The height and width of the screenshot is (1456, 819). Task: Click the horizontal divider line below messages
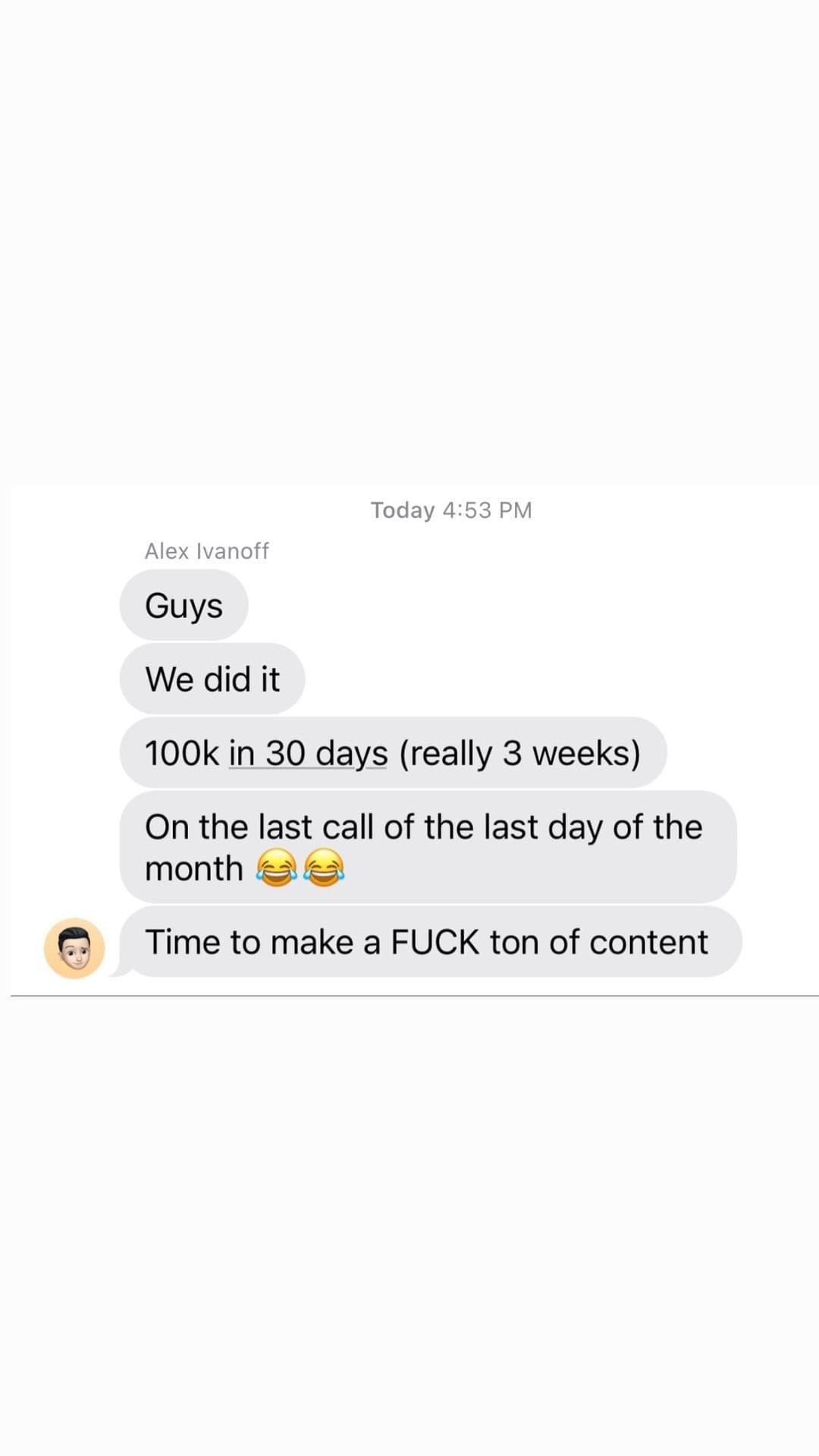[x=415, y=996]
